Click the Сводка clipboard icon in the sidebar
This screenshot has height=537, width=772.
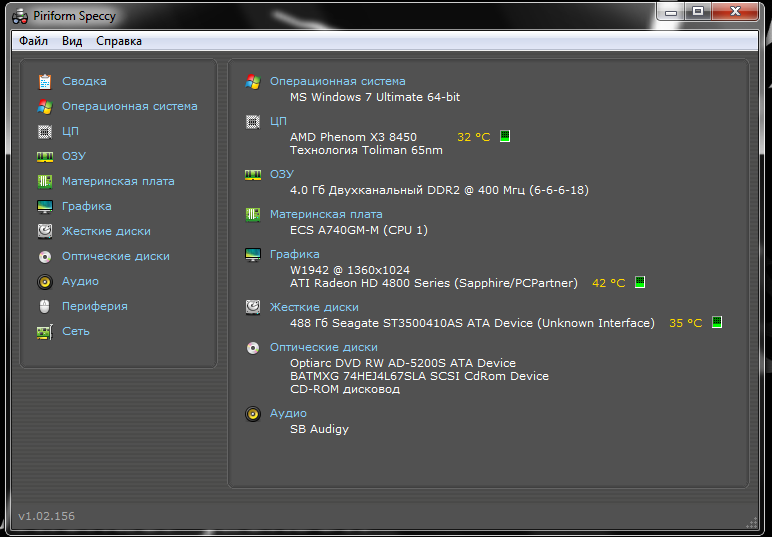45,81
